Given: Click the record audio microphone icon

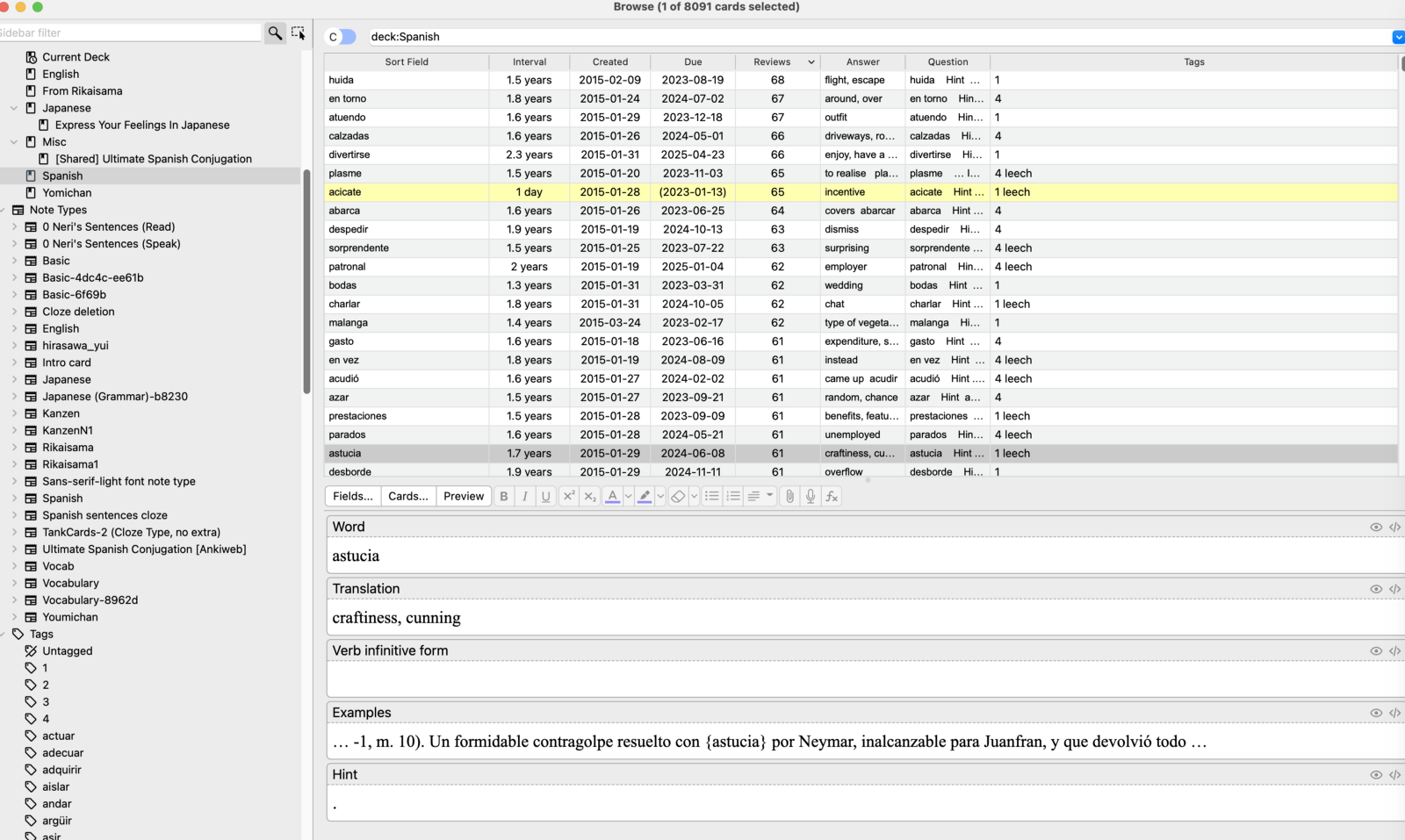Looking at the screenshot, I should pyautogui.click(x=811, y=497).
